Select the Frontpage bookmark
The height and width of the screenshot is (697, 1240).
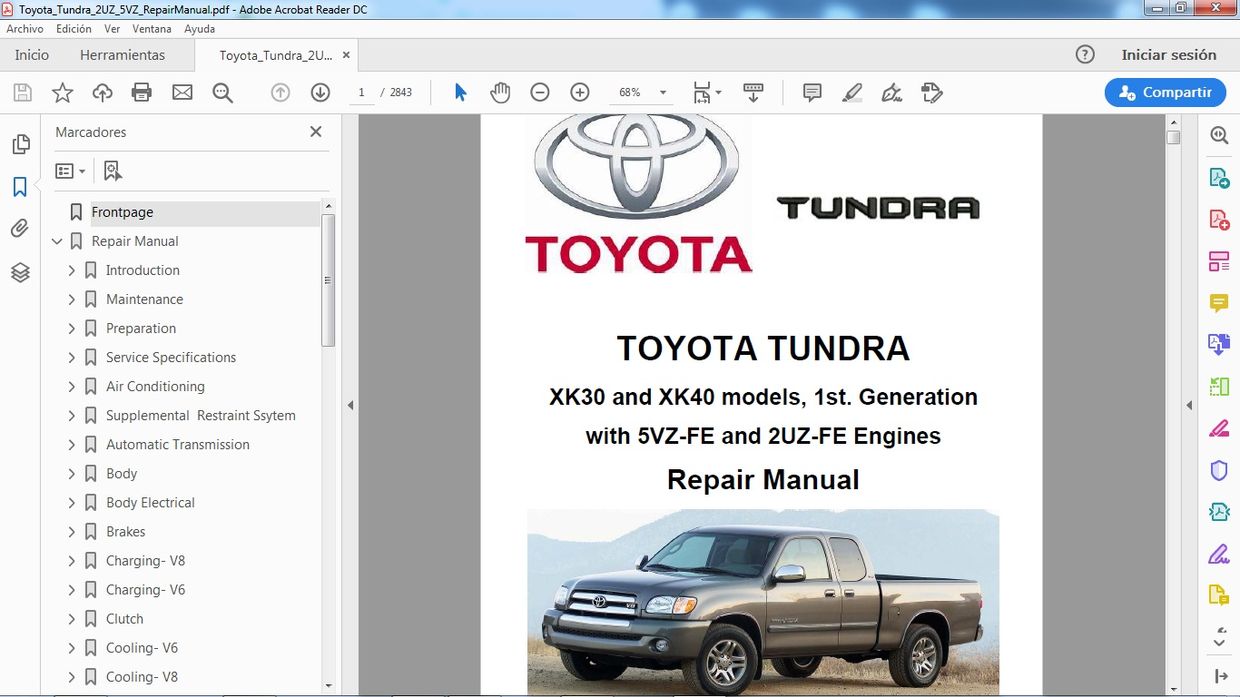122,212
